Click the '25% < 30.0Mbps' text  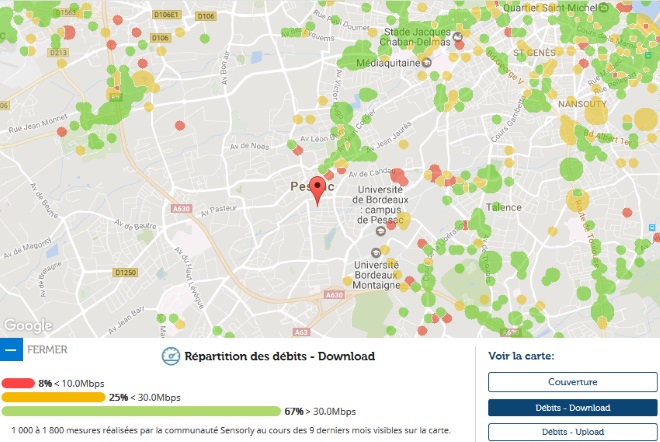coord(144,397)
